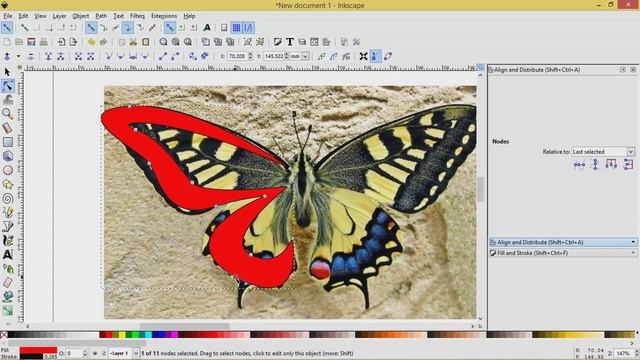Screen dimensions: 640x360
Task: Select the Selector arrow tool
Action: pos(7,72)
